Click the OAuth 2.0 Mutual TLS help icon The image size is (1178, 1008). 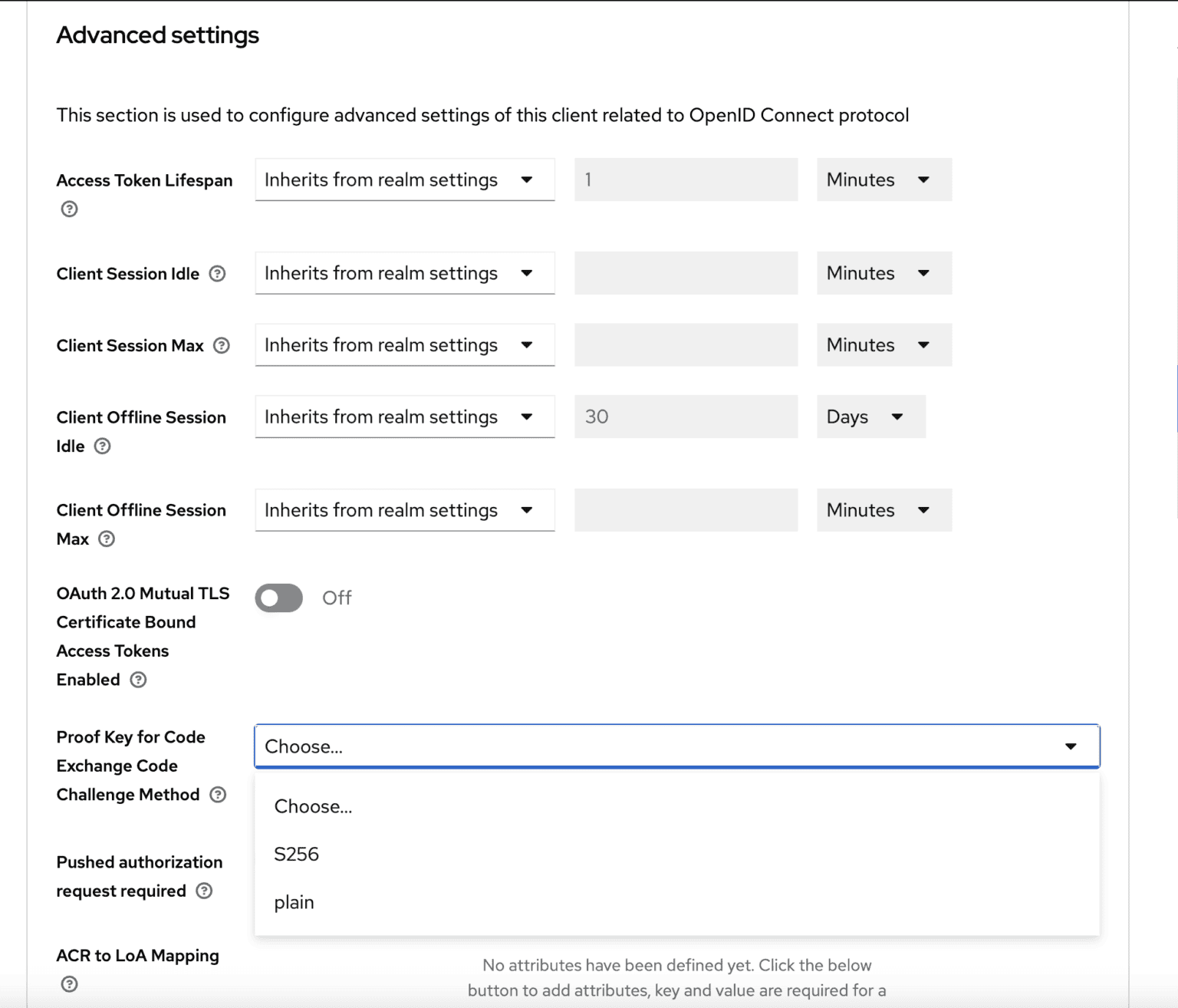point(138,680)
